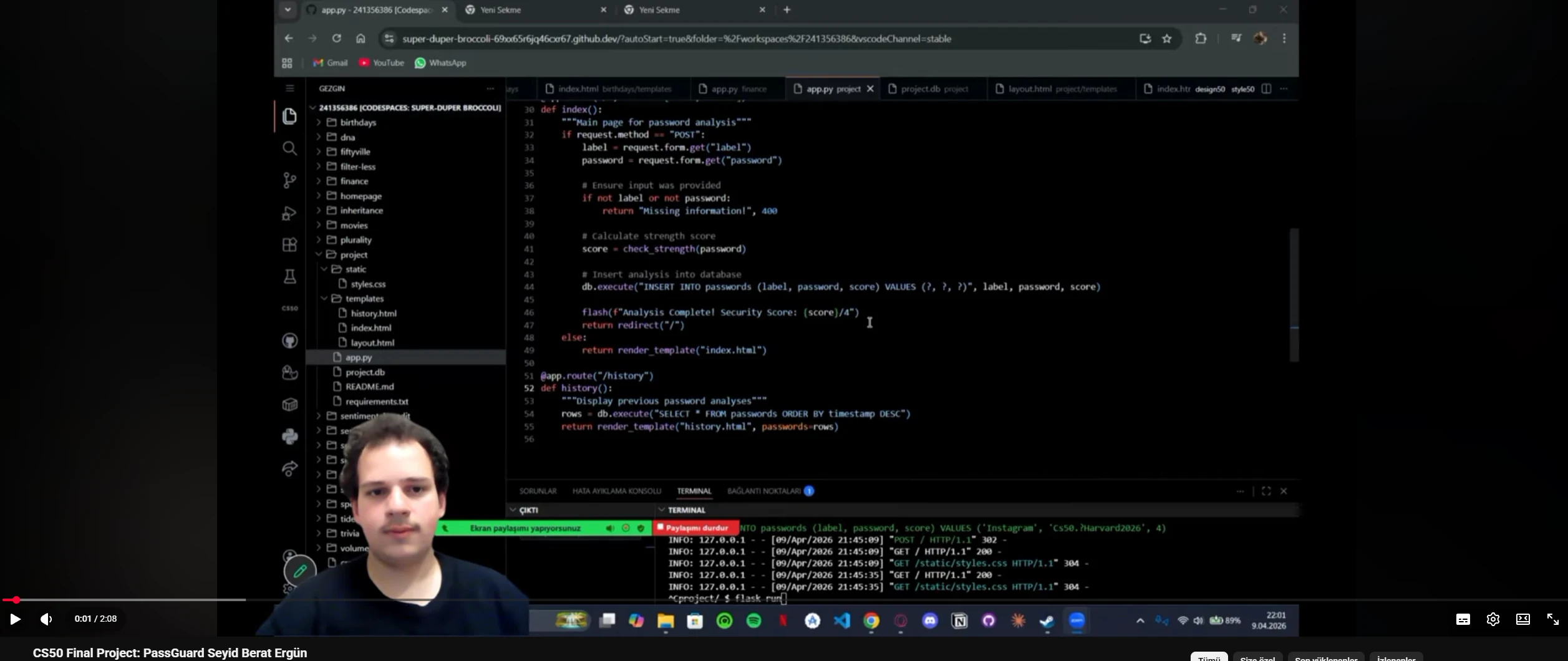Switch to the project.db editor tab
Screen dimensions: 1568x661
(x=933, y=89)
